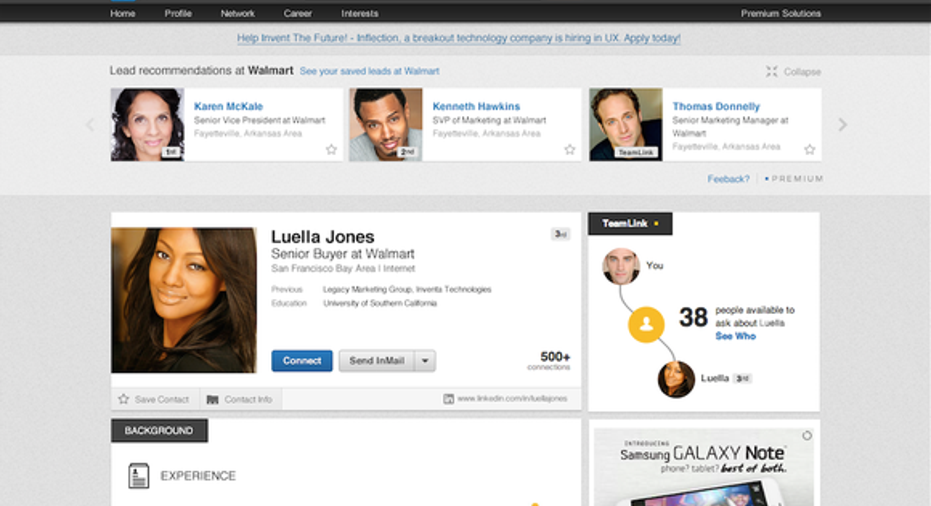Click the Experience document icon
This screenshot has height=506, width=931.
tap(139, 476)
